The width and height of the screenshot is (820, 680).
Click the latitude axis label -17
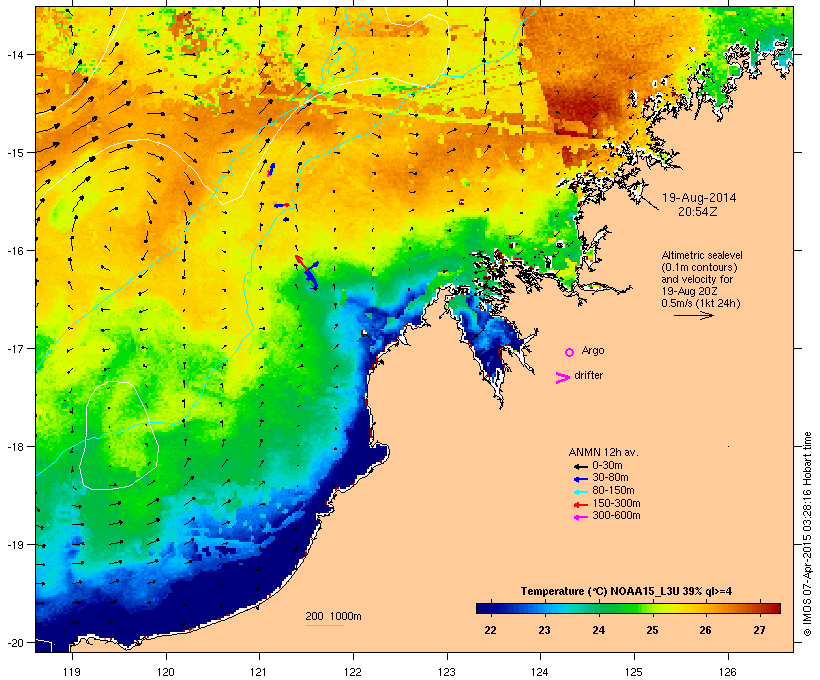point(14,349)
